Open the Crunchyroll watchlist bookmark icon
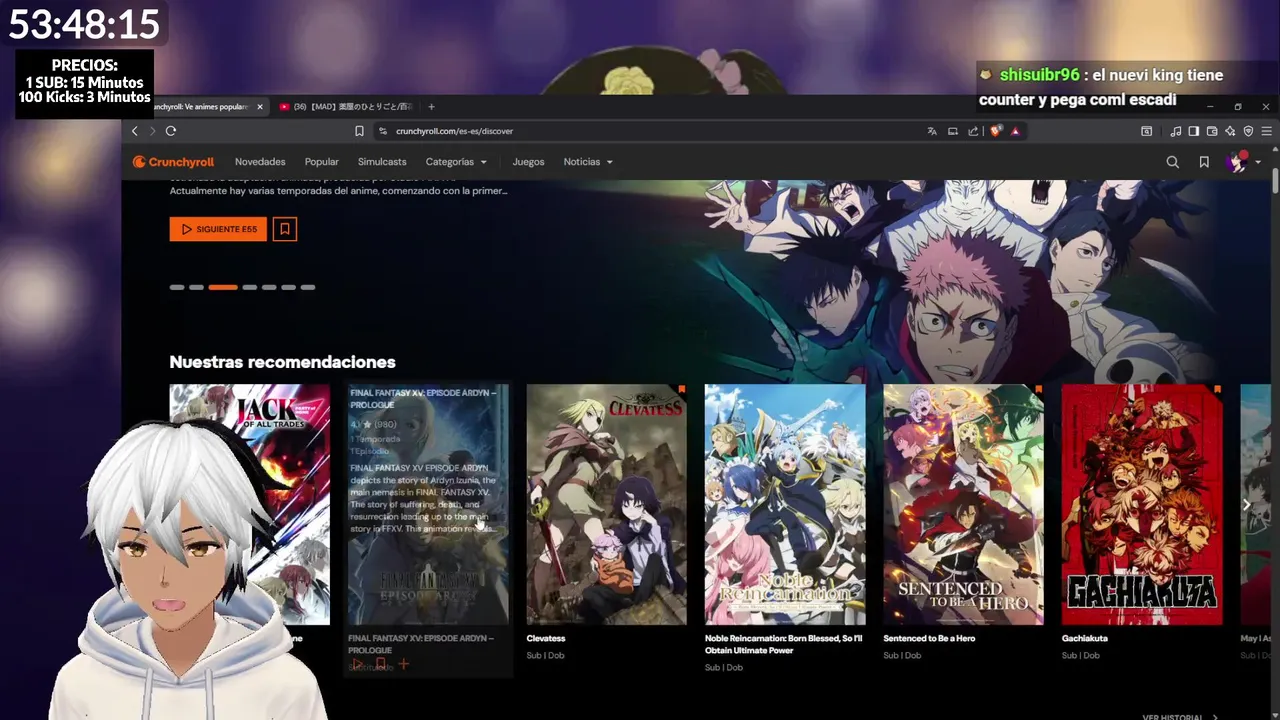The image size is (1280, 720). (x=1204, y=162)
